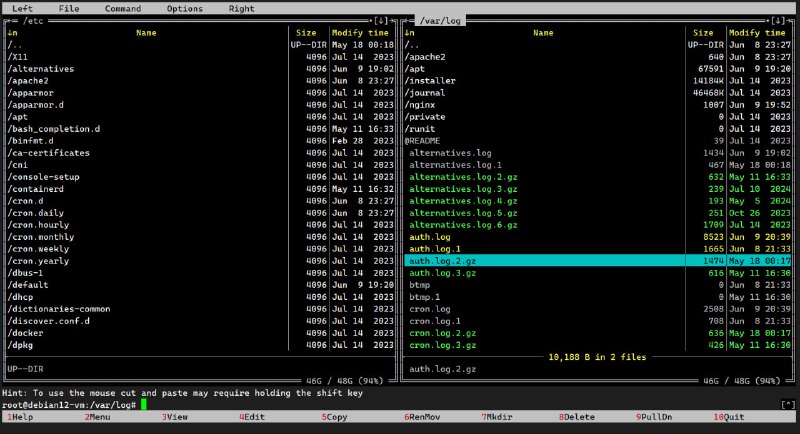Click the 3View function key button
The image size is (800, 434).
[x=175, y=417]
